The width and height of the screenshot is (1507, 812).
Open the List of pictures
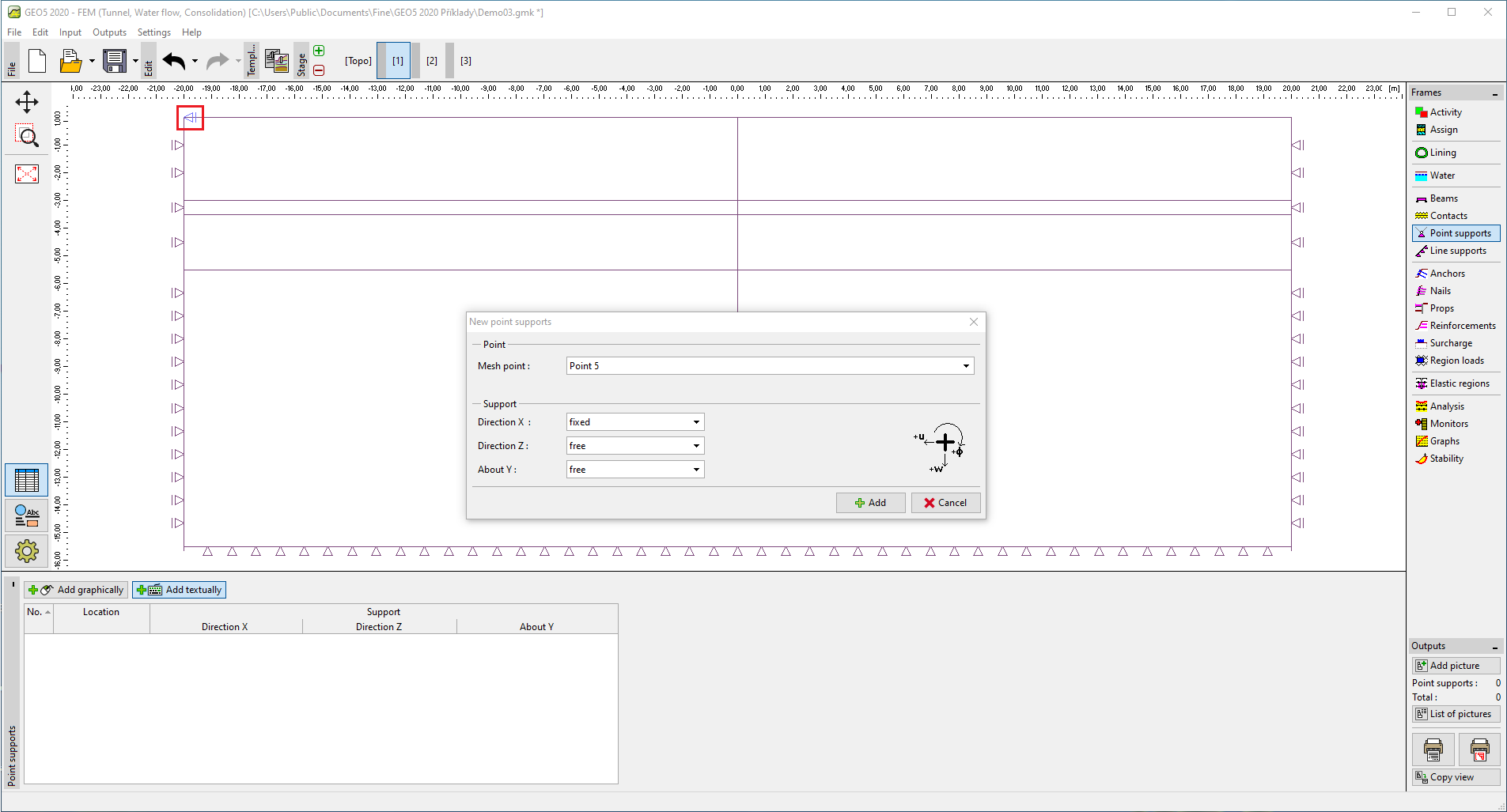[x=1456, y=714]
